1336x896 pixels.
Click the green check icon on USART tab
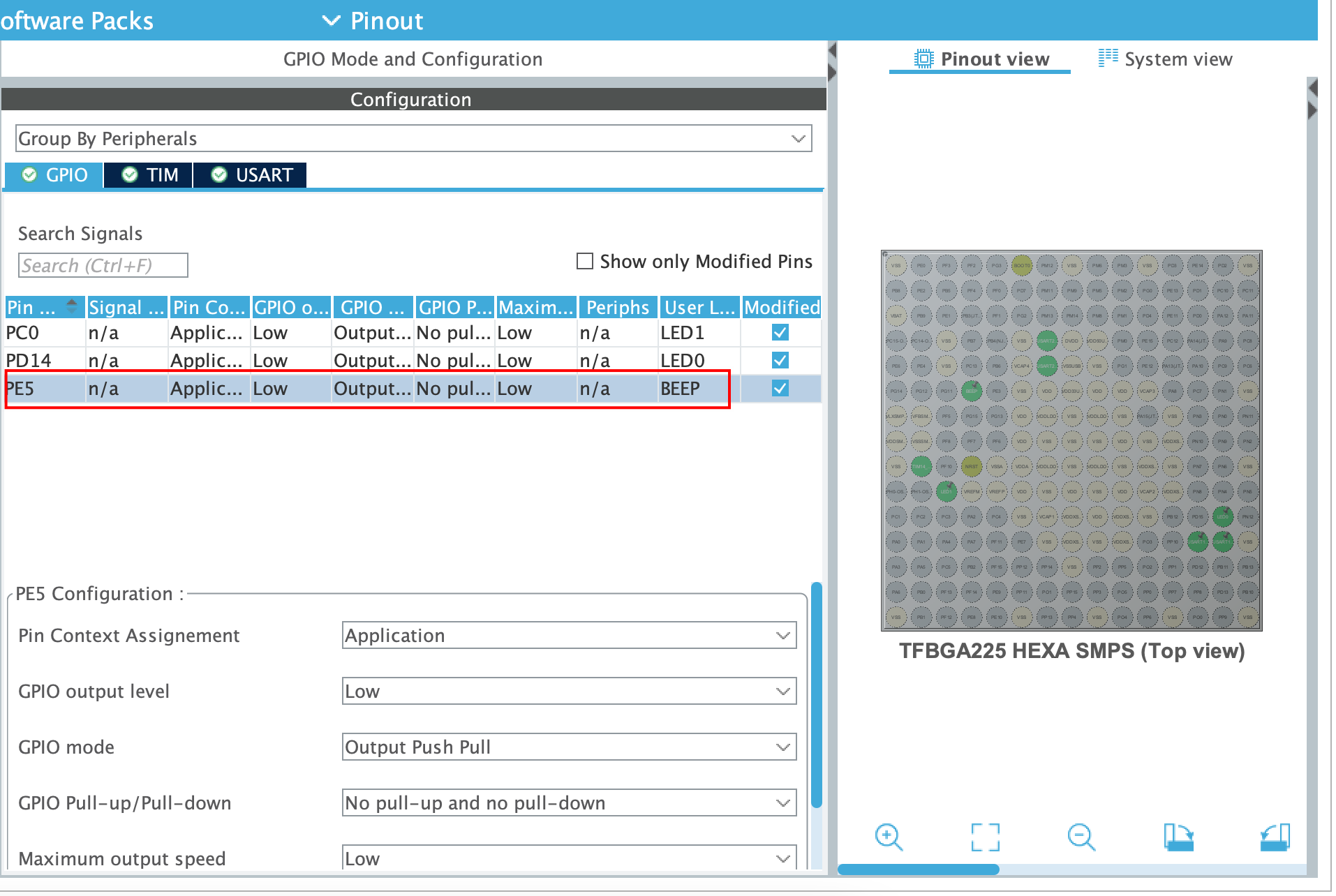coord(219,174)
